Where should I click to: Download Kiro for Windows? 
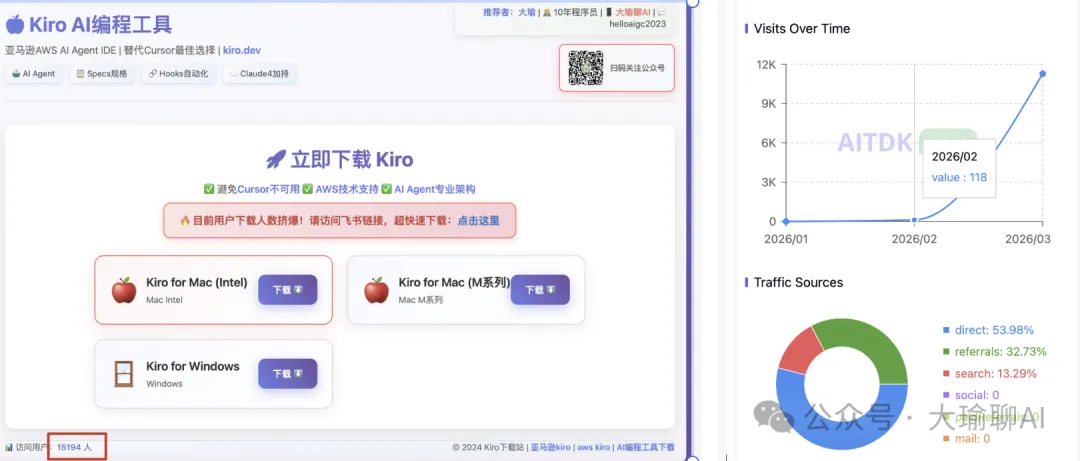tap(288, 373)
